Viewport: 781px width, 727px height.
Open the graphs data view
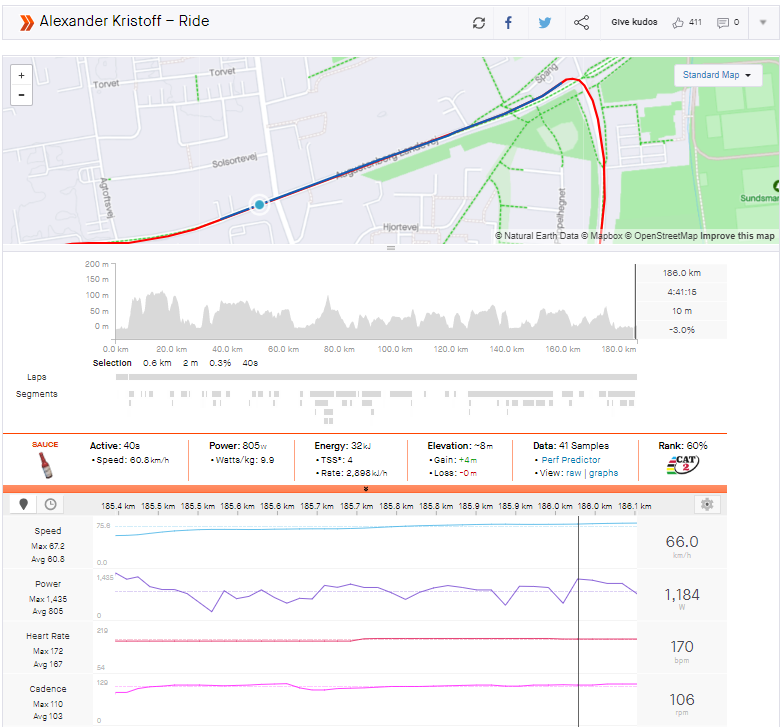click(x=603, y=473)
